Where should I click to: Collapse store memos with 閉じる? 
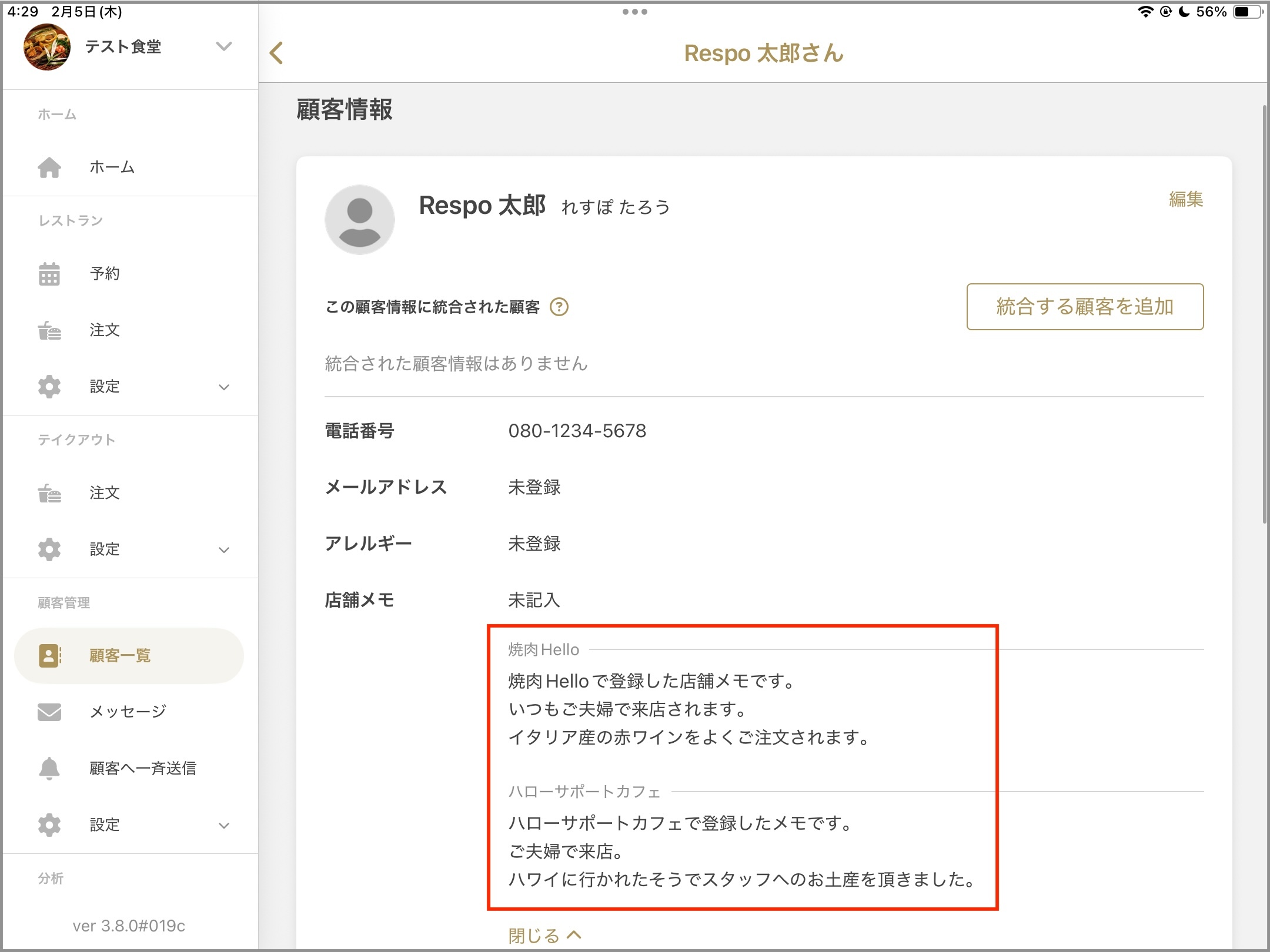click(x=544, y=935)
